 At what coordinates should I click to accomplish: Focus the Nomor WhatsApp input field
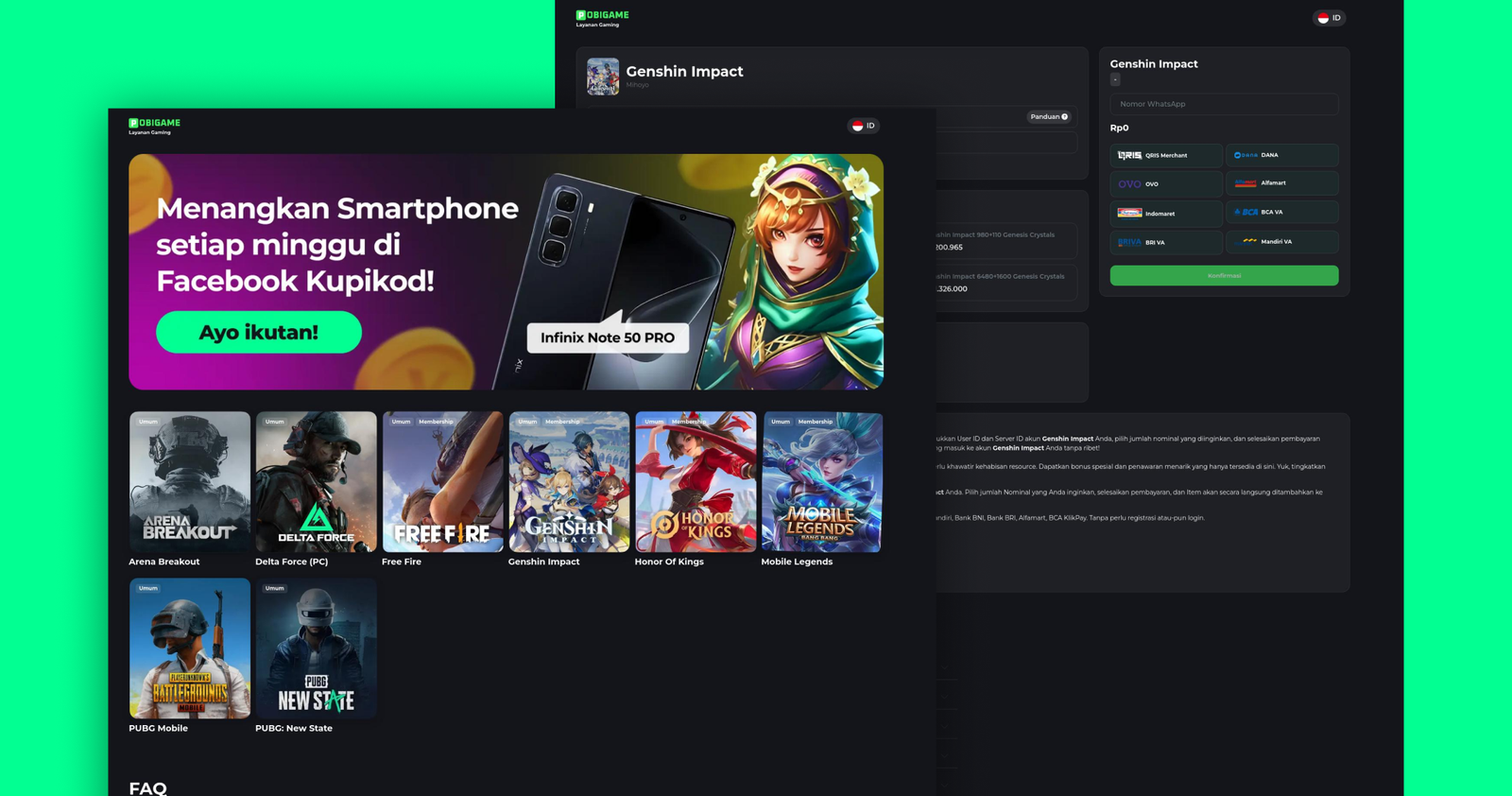(x=1224, y=104)
